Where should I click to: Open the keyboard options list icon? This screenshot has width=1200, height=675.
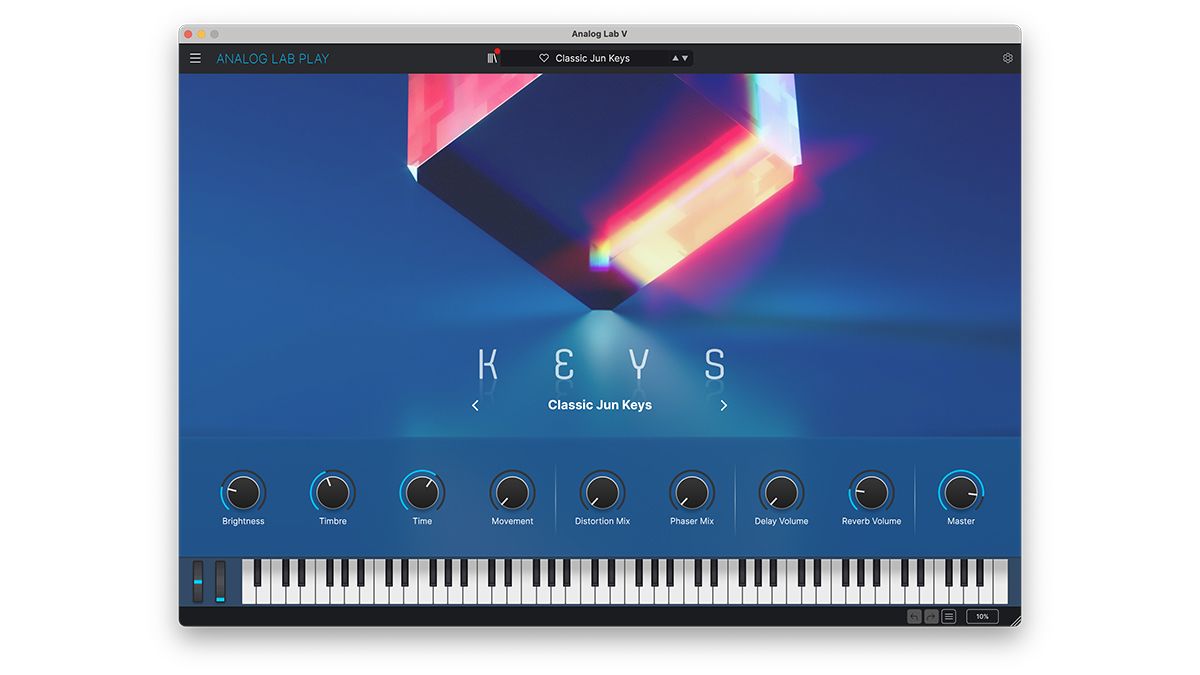(x=948, y=616)
